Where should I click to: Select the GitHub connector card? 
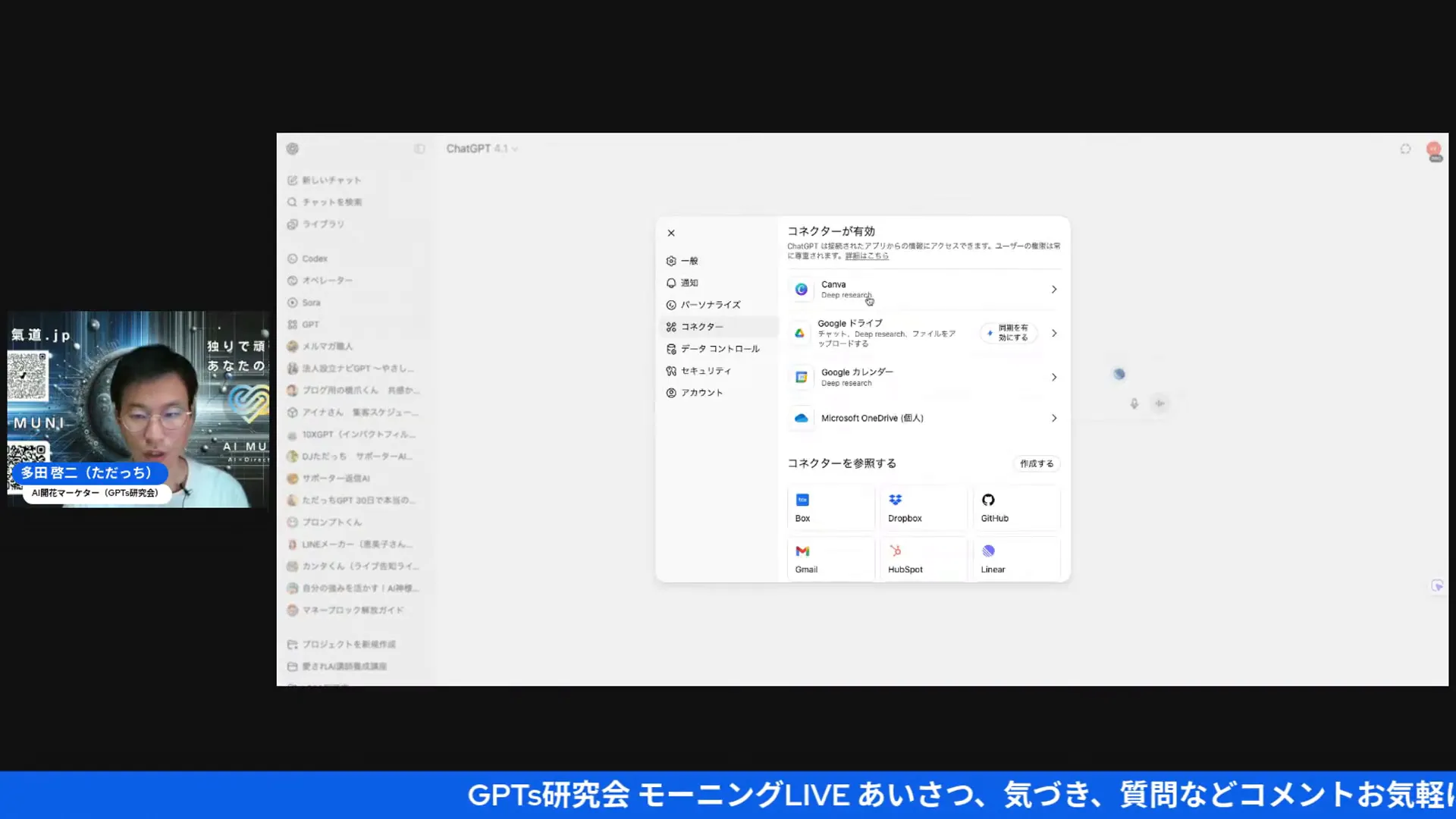click(1016, 508)
